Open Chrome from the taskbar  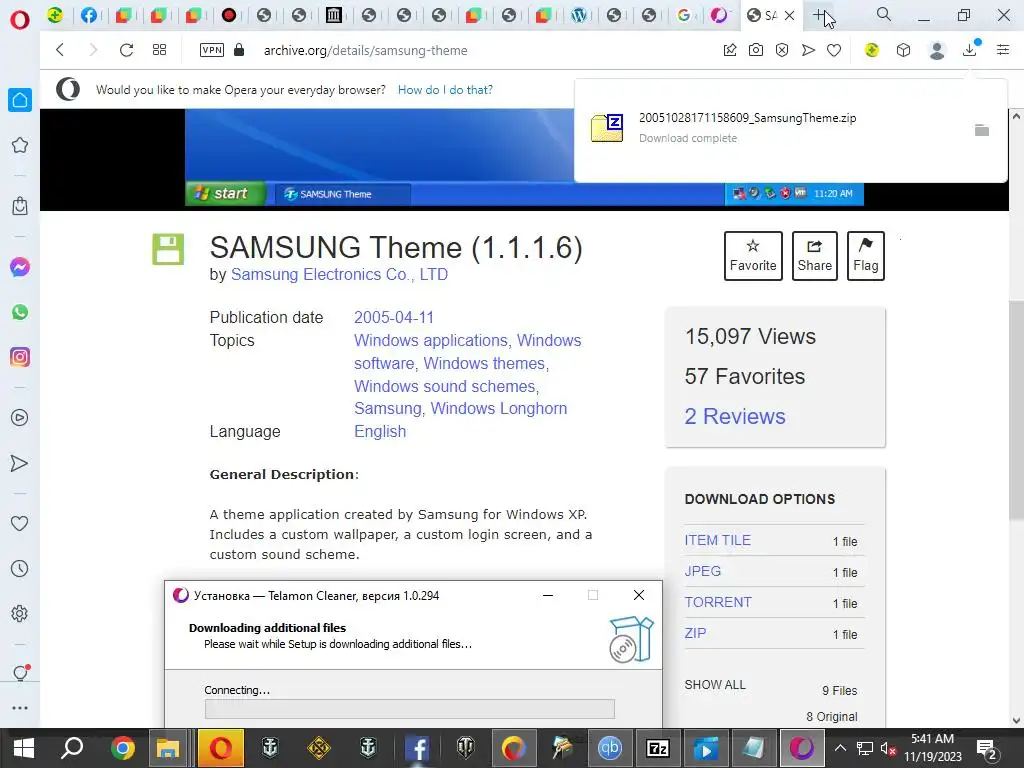coord(122,748)
